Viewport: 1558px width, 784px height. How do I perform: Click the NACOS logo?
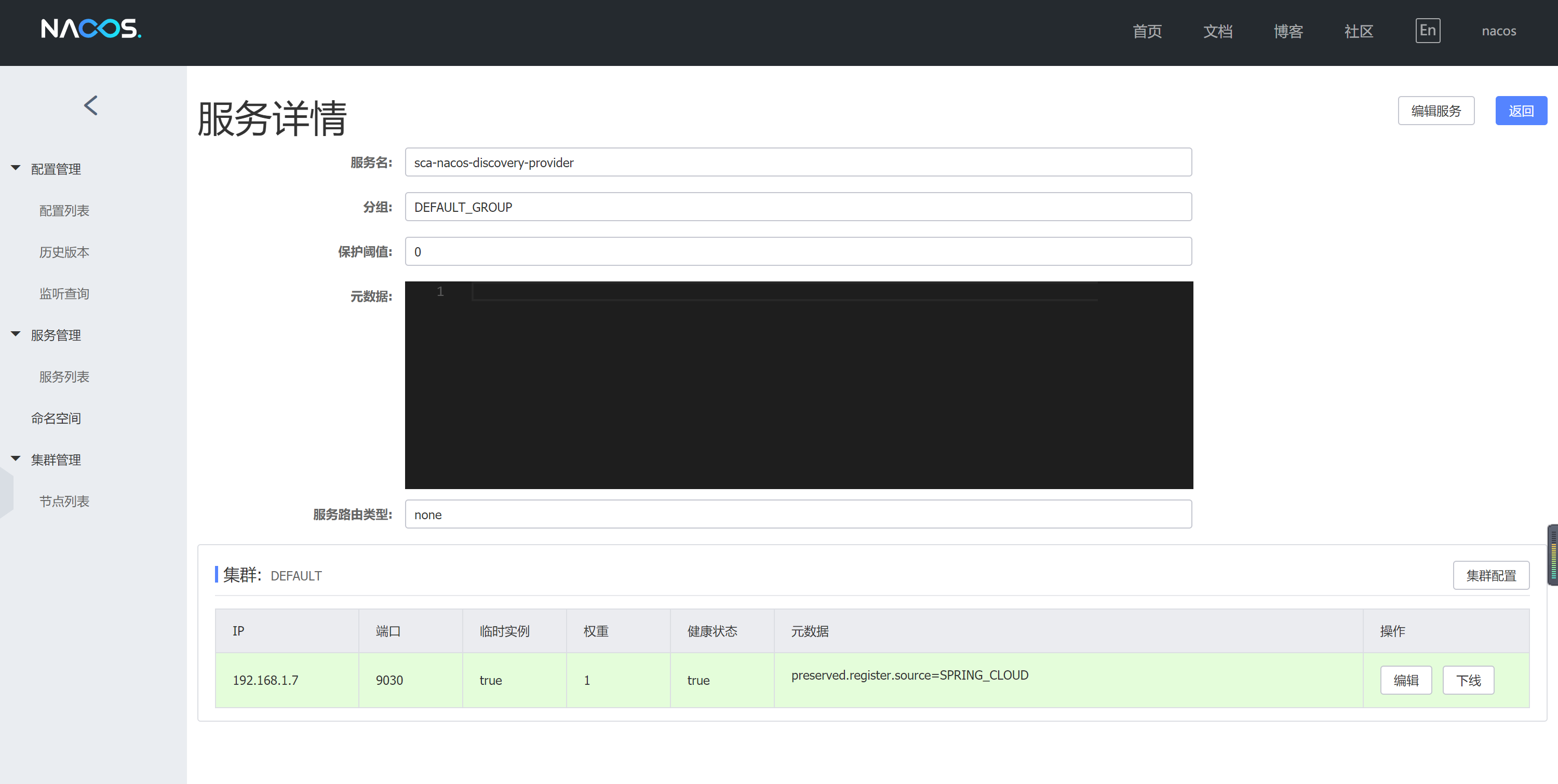tap(91, 29)
